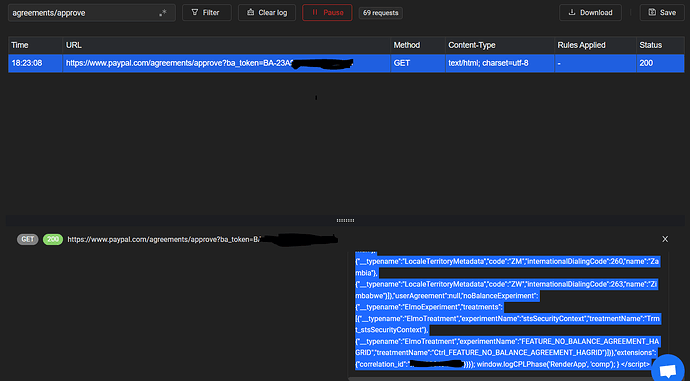The image size is (690, 381).
Task: Click the Clear log broom icon
Action: pos(250,12)
